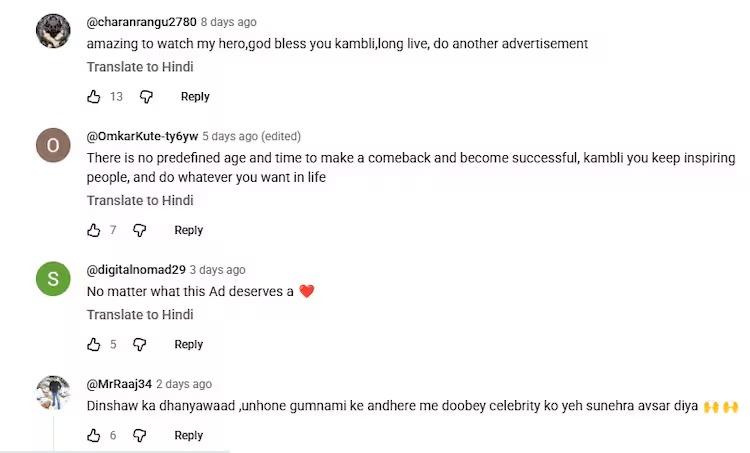Open @OmkarKute-ty6yw's channel via username
Screen dimensions: 750x453
pos(141,136)
